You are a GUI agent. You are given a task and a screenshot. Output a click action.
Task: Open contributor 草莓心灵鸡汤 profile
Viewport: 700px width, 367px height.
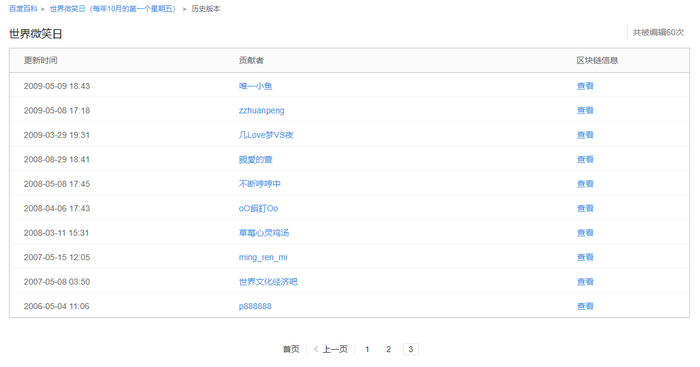click(x=264, y=233)
